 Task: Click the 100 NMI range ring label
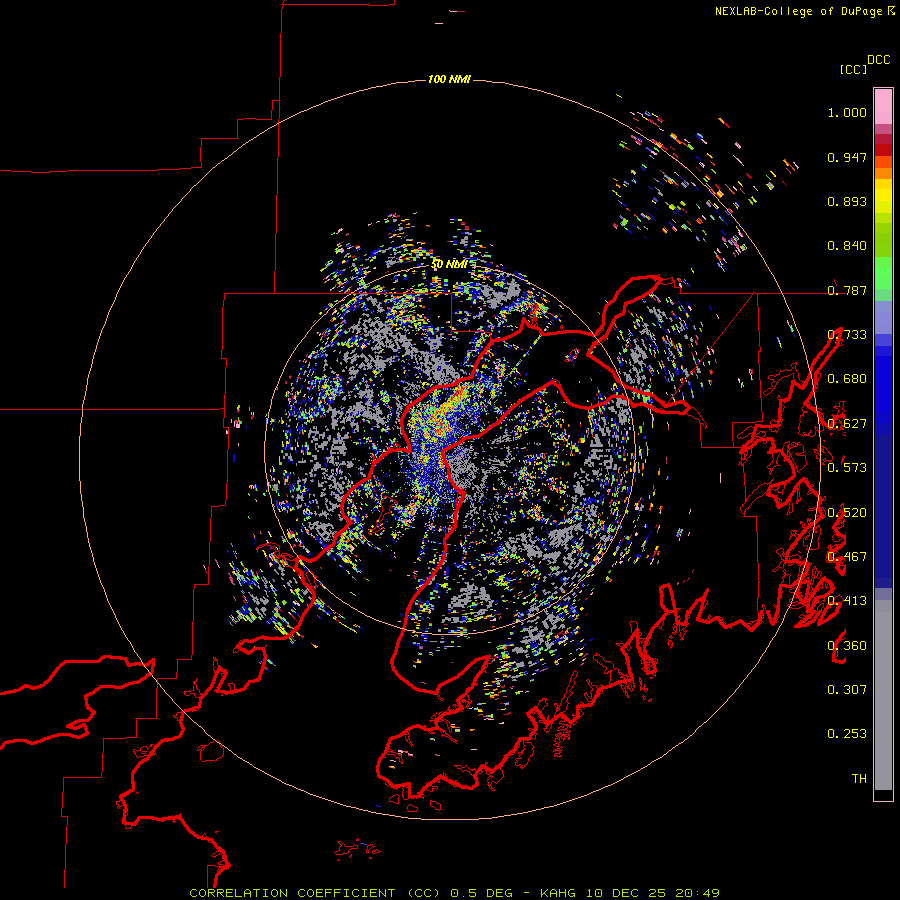[x=449, y=79]
